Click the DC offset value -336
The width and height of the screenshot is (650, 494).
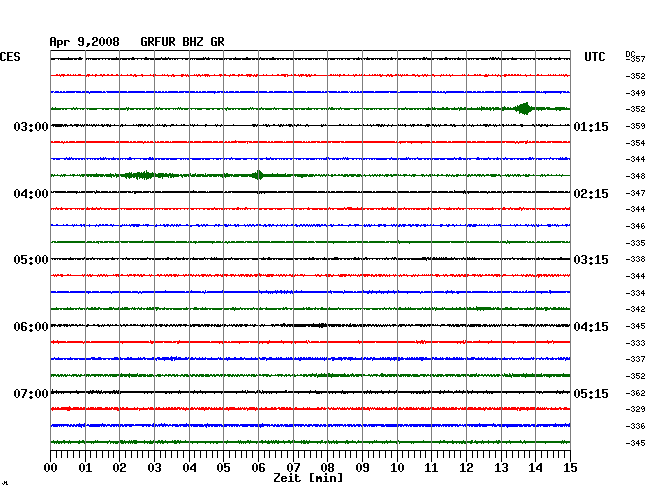tap(635, 426)
